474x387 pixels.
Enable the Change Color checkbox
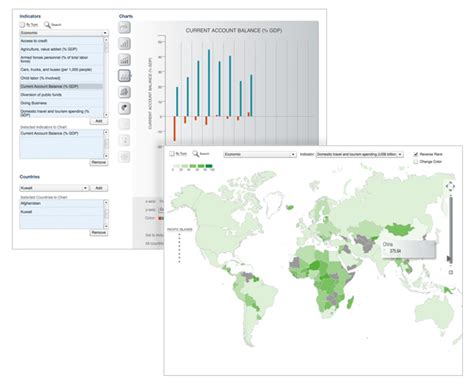(x=416, y=162)
